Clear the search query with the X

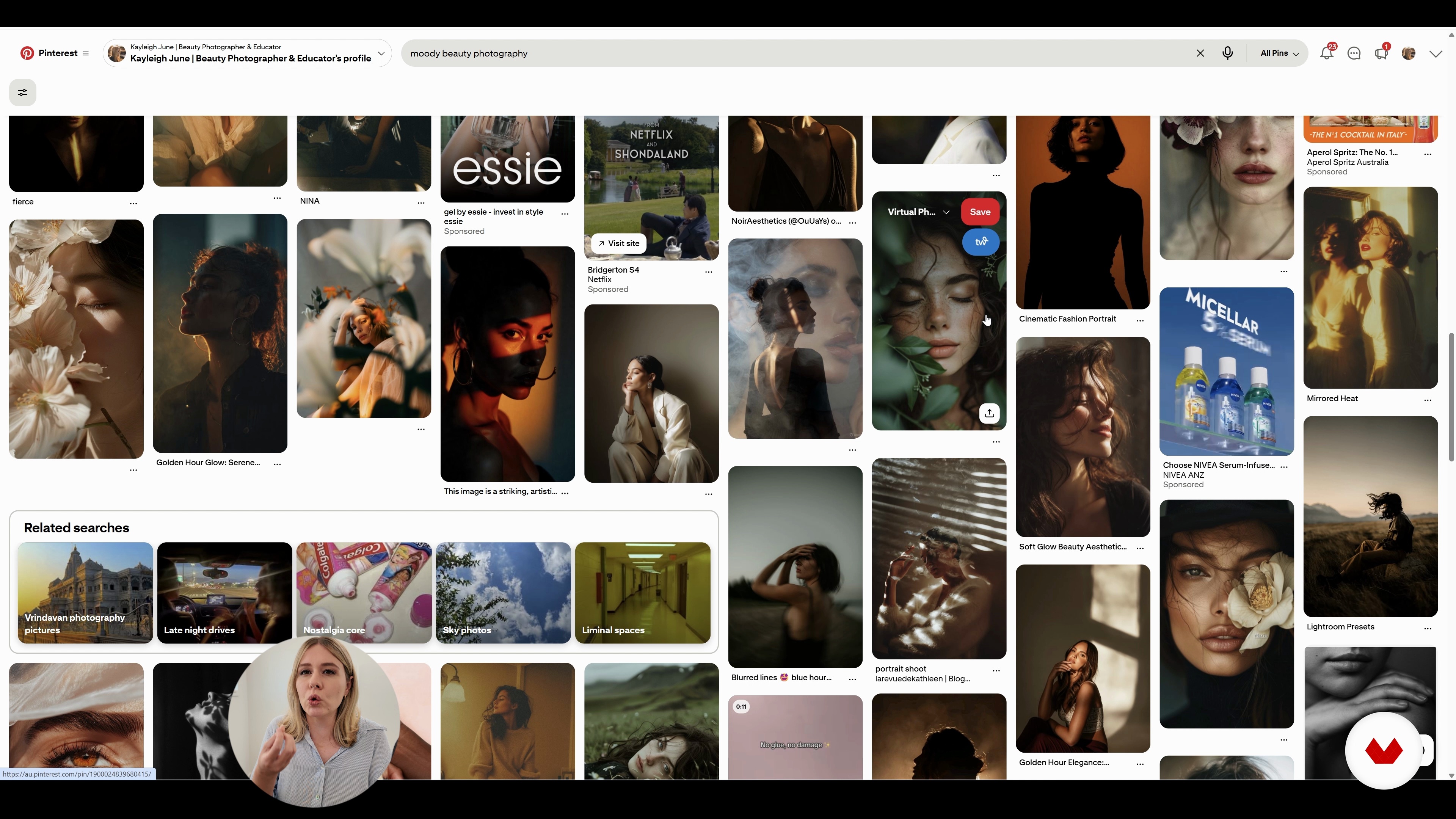pos(1200,53)
